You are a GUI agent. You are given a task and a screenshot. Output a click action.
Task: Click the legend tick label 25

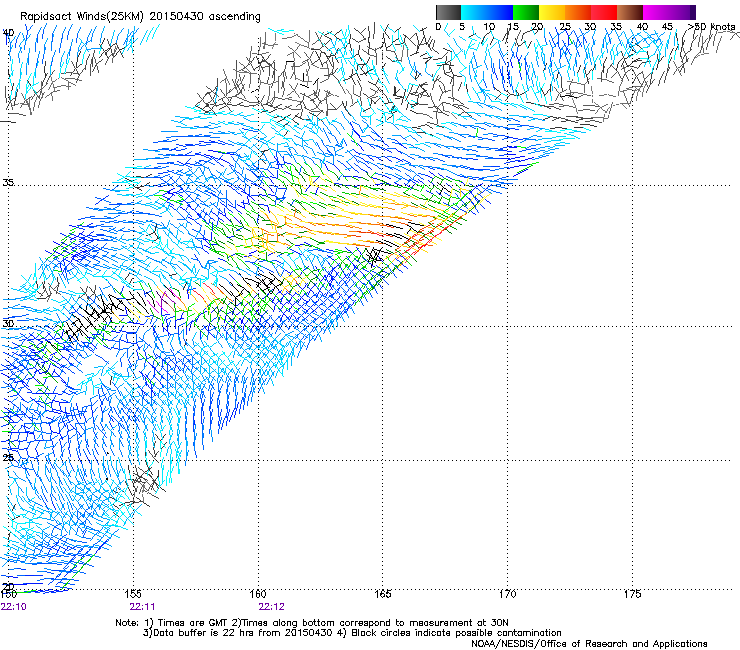click(564, 27)
